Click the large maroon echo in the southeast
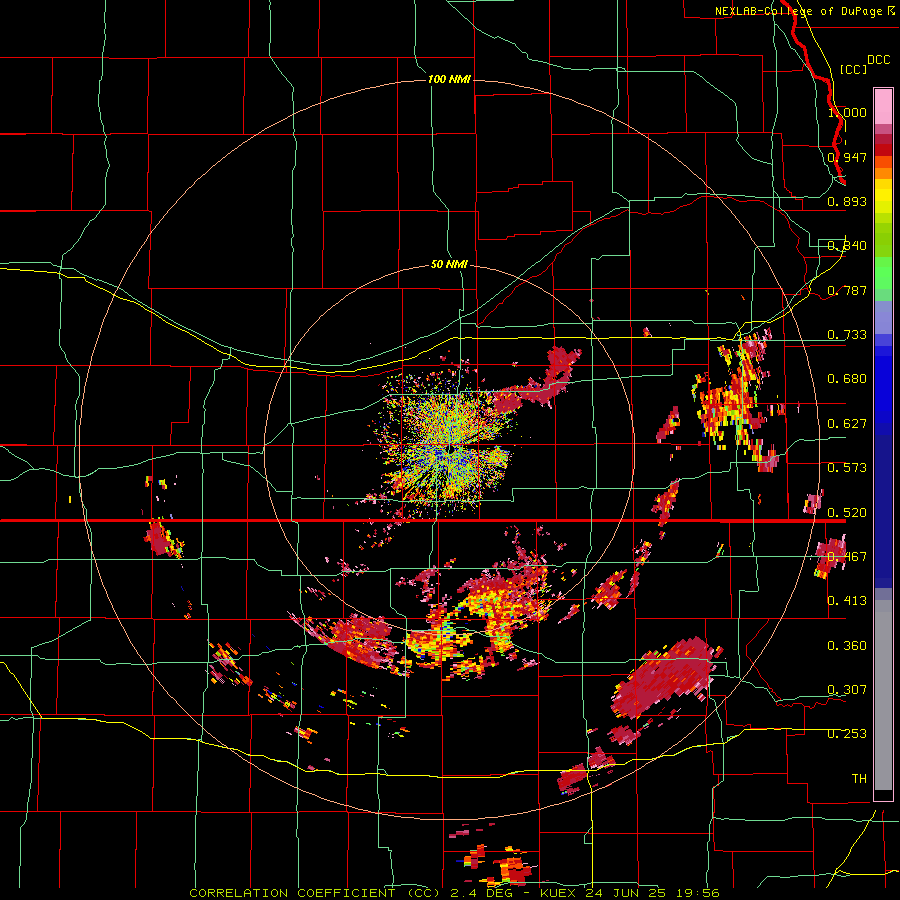This screenshot has height=900, width=900. tap(666, 677)
